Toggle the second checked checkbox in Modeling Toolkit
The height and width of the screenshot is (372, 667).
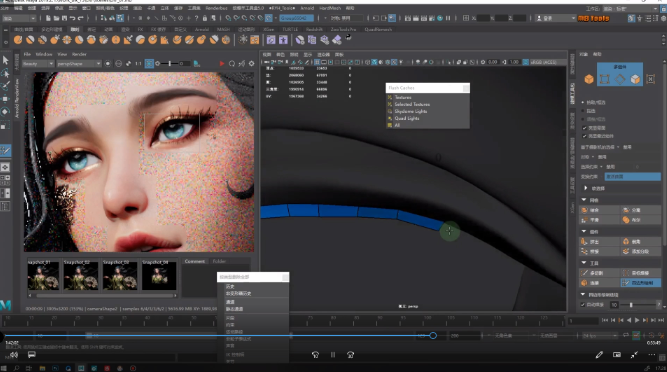pyautogui.click(x=584, y=136)
